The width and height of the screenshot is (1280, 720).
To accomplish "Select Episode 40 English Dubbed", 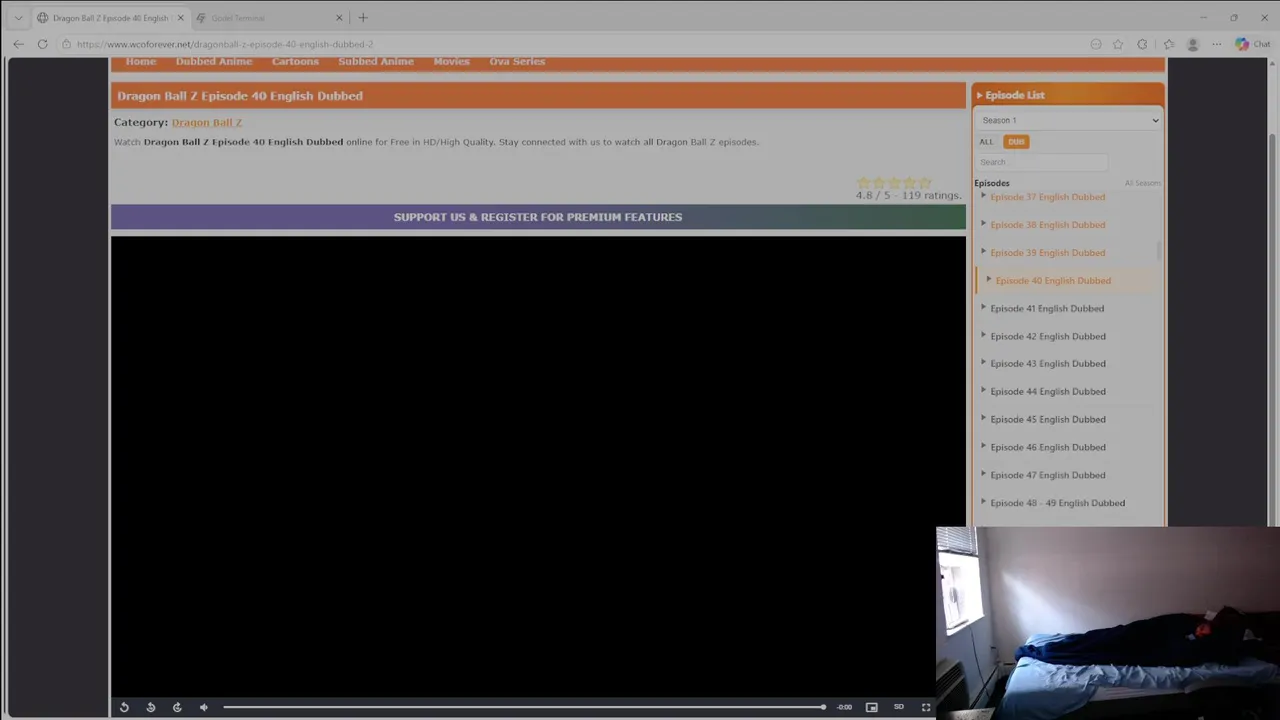I will click(x=1053, y=281).
